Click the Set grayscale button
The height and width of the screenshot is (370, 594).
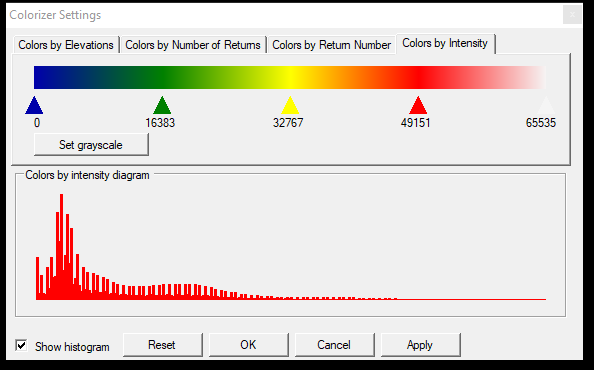(91, 145)
